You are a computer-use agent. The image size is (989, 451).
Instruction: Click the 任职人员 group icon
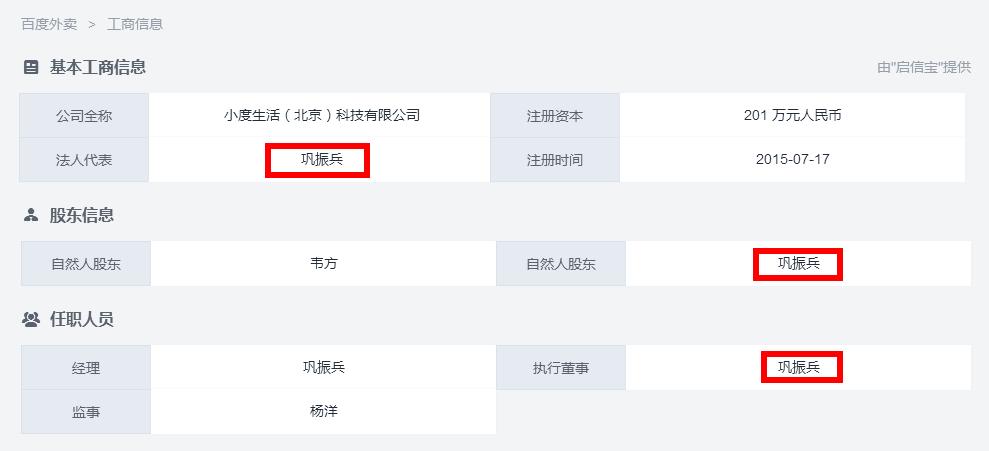coord(31,319)
